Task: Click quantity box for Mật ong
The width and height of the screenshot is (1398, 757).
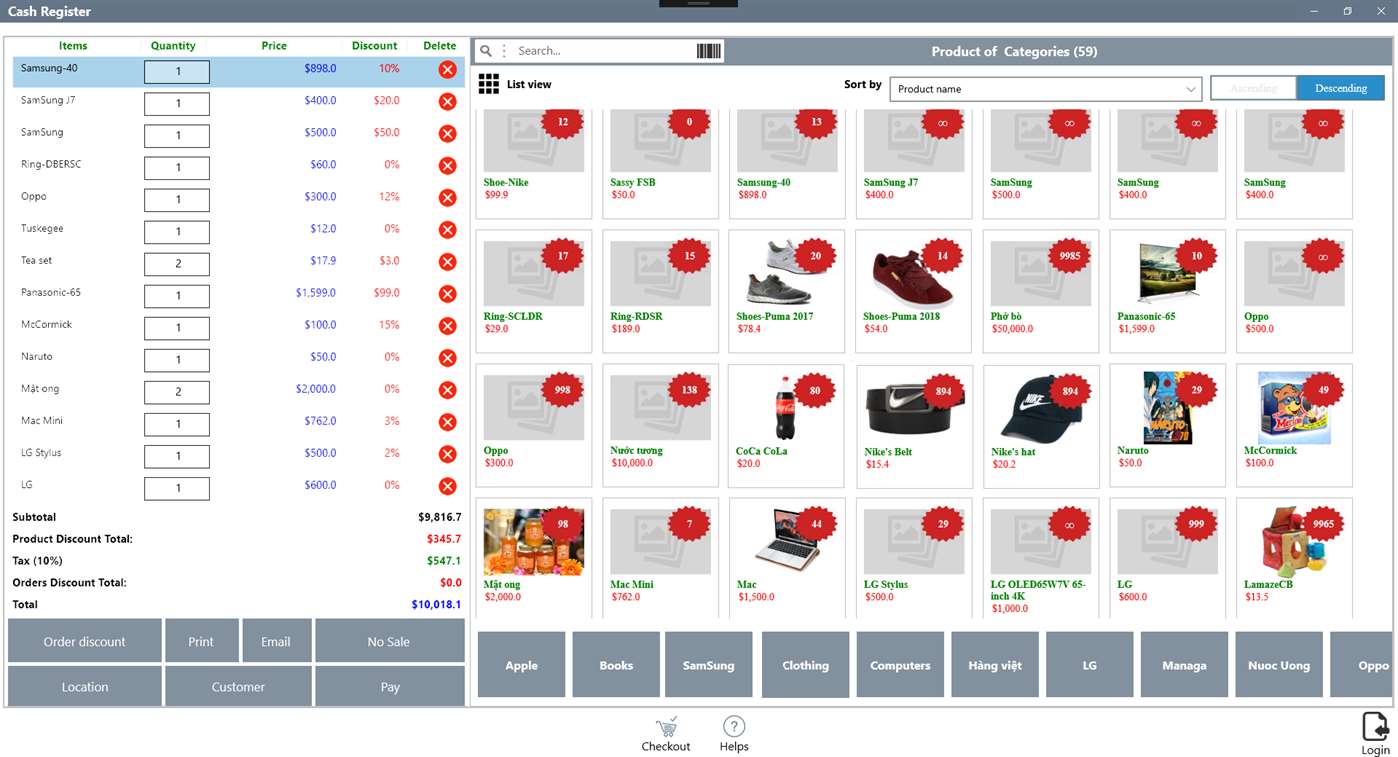Action: point(177,392)
